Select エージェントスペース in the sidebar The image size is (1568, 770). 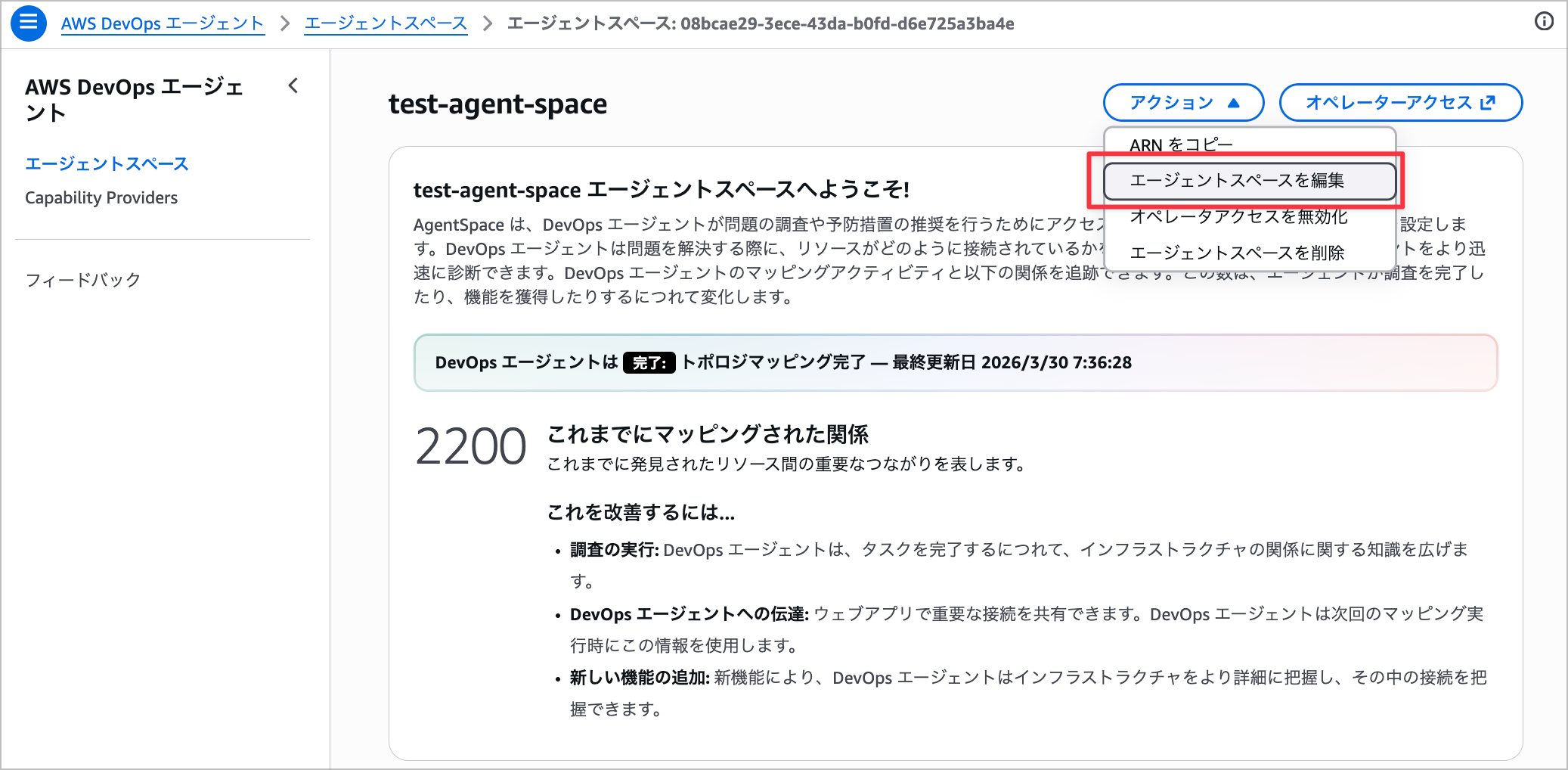point(107,163)
